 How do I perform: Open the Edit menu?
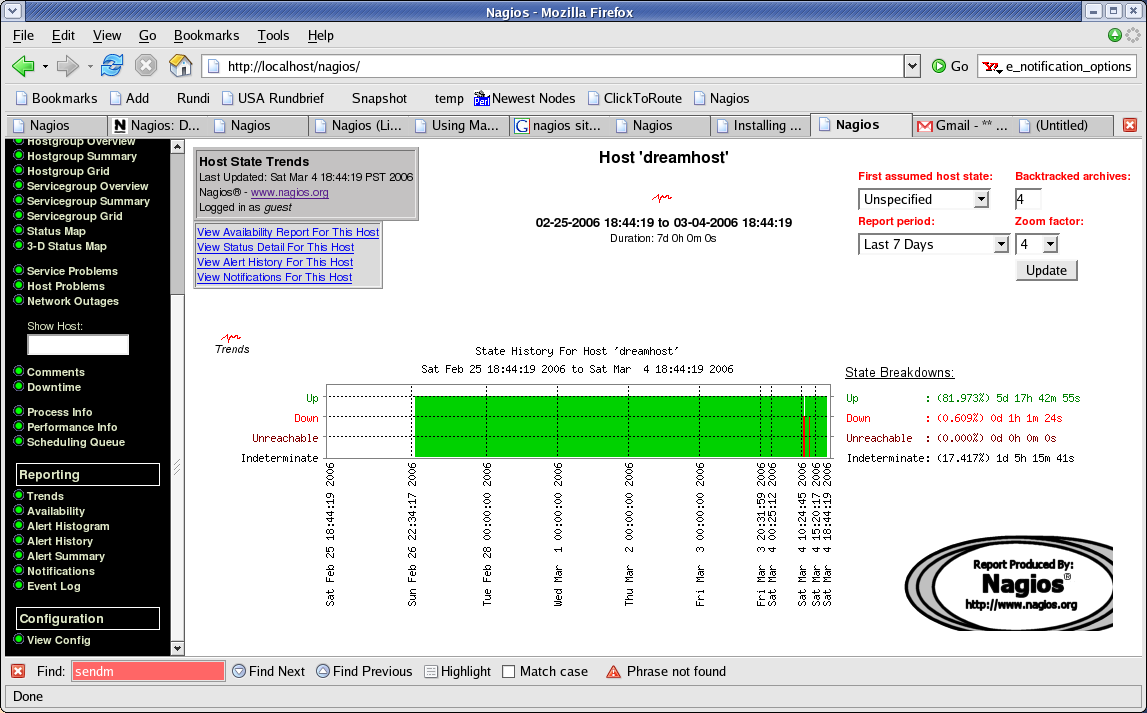click(63, 35)
